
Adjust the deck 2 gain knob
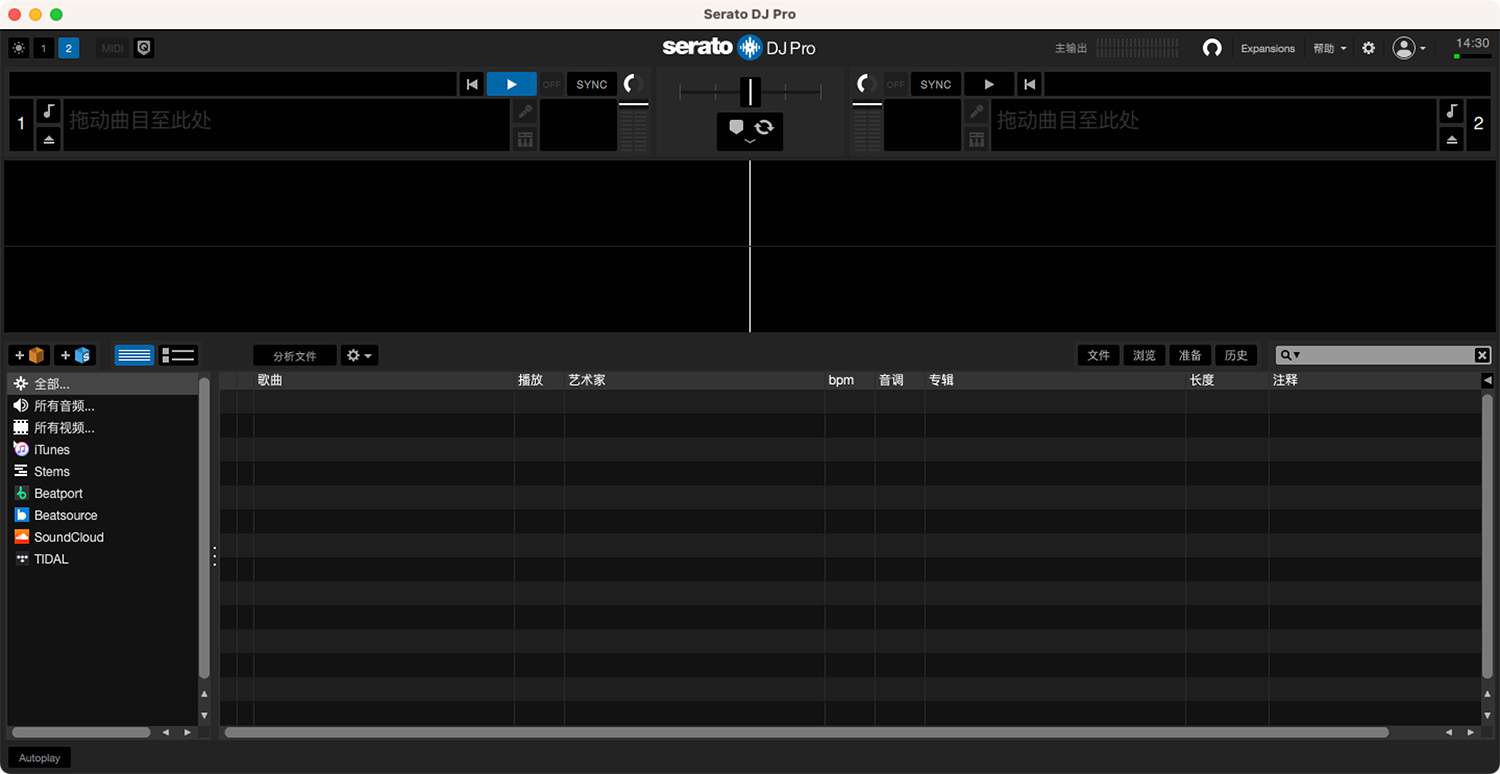coord(867,85)
